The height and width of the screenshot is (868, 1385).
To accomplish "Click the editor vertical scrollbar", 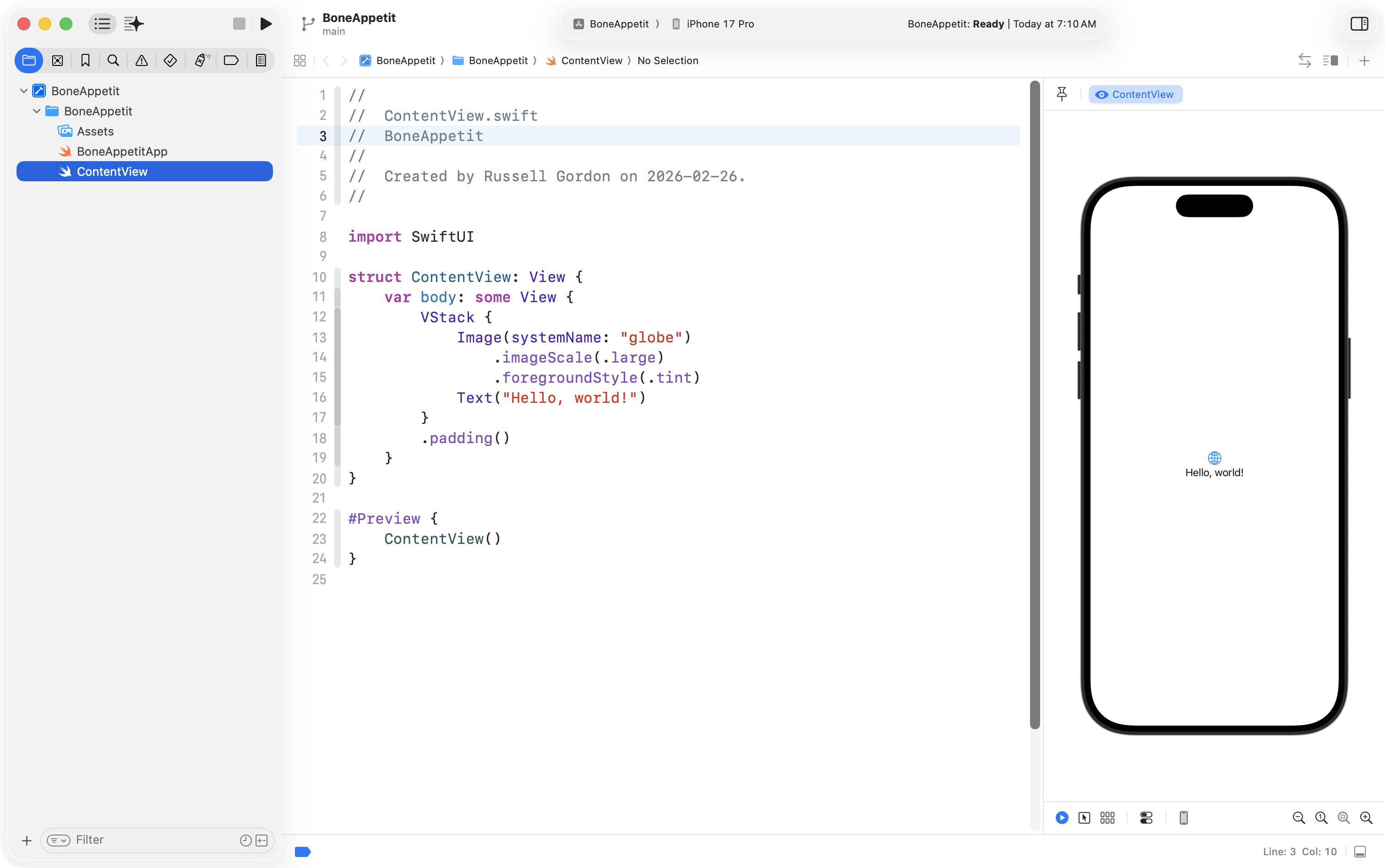I will pyautogui.click(x=1035, y=402).
